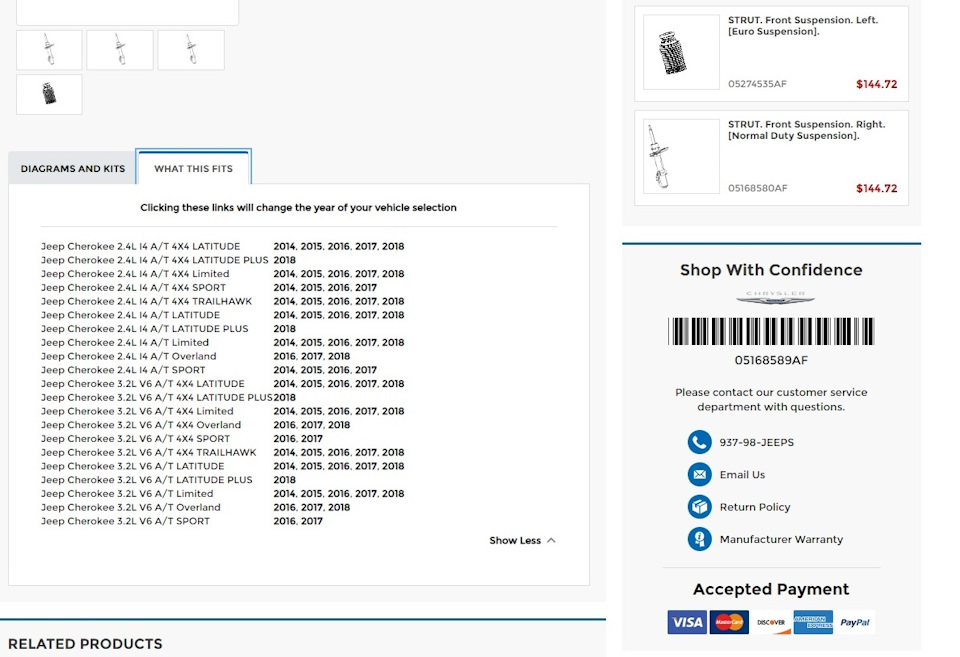Open Normal Duty Right strut product image

pyautogui.click(x=681, y=156)
